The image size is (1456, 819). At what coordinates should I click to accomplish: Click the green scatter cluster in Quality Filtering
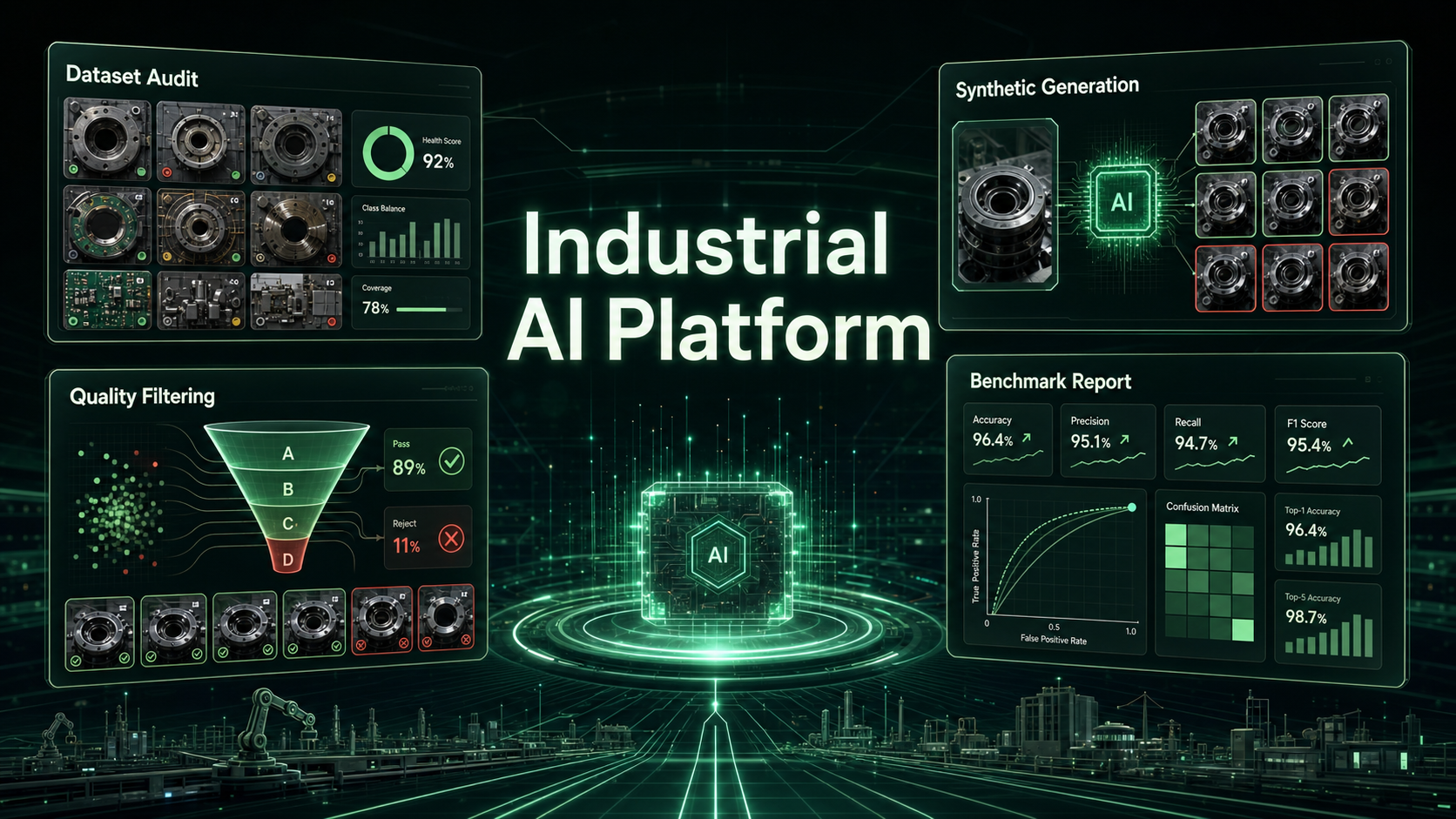[119, 512]
